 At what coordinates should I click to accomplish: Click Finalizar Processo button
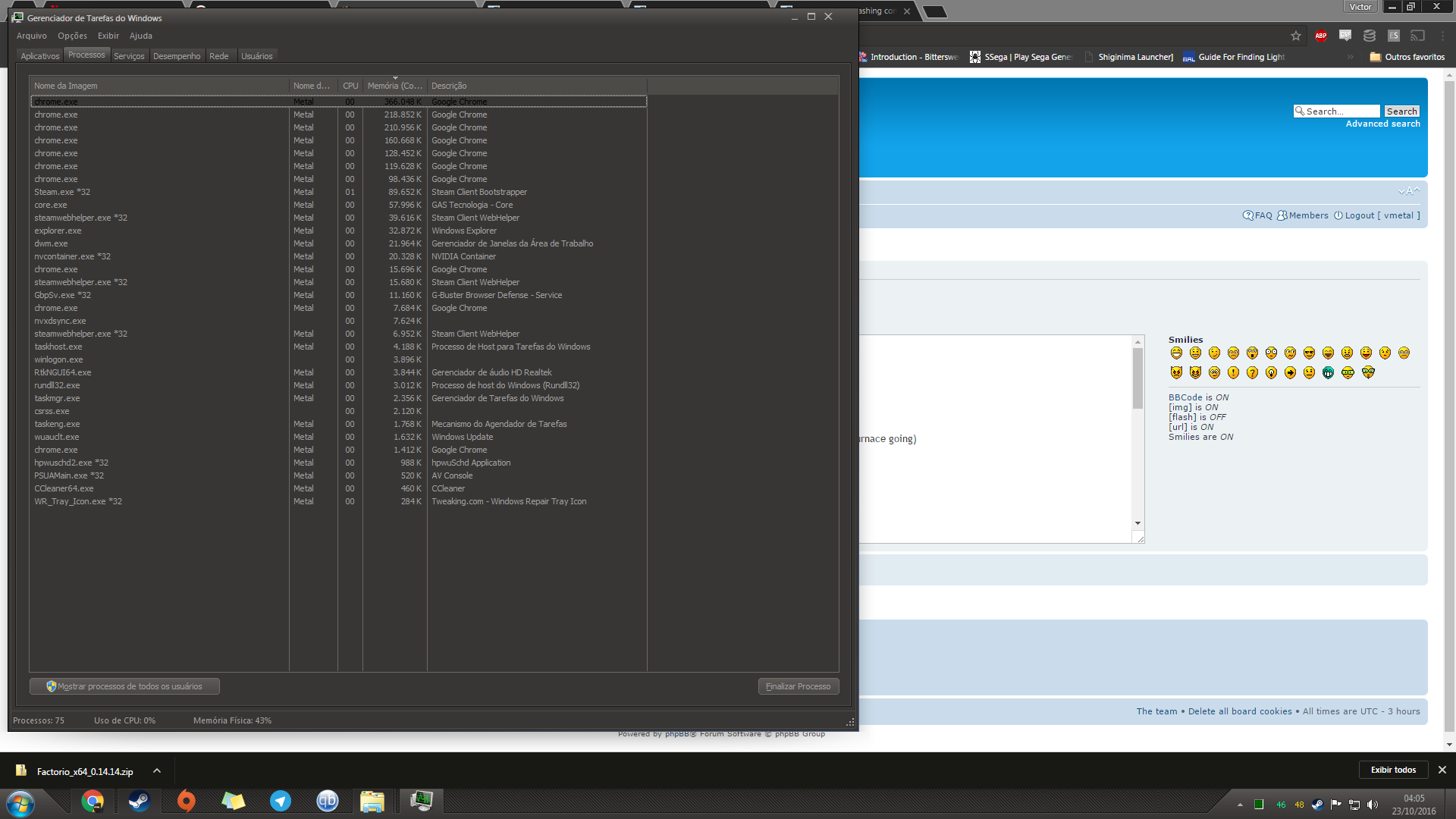[797, 686]
